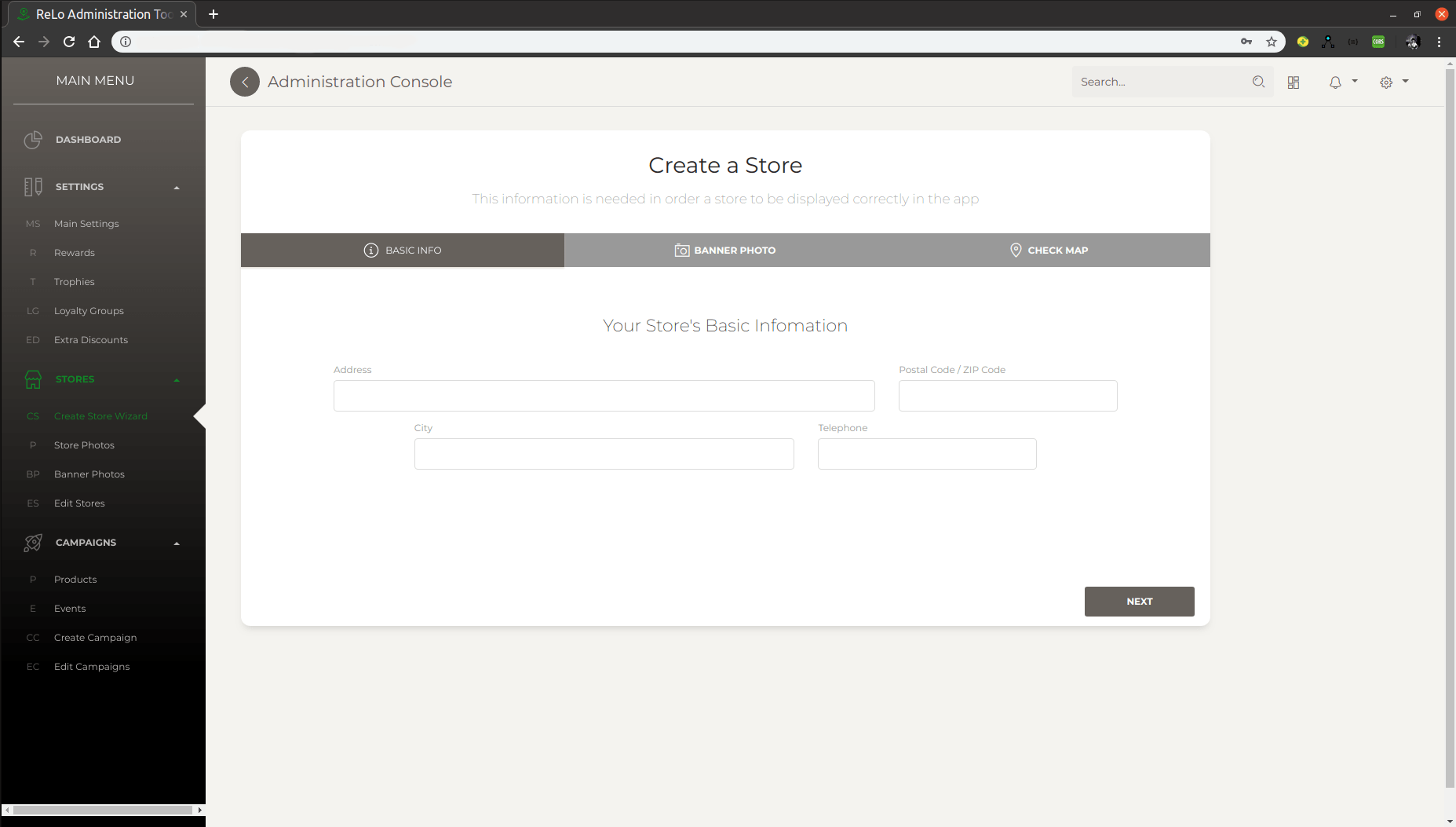Screen dimensions: 1456x827
Task: Click the rocket icon beside CAMPAIGNS
Action: 33,542
